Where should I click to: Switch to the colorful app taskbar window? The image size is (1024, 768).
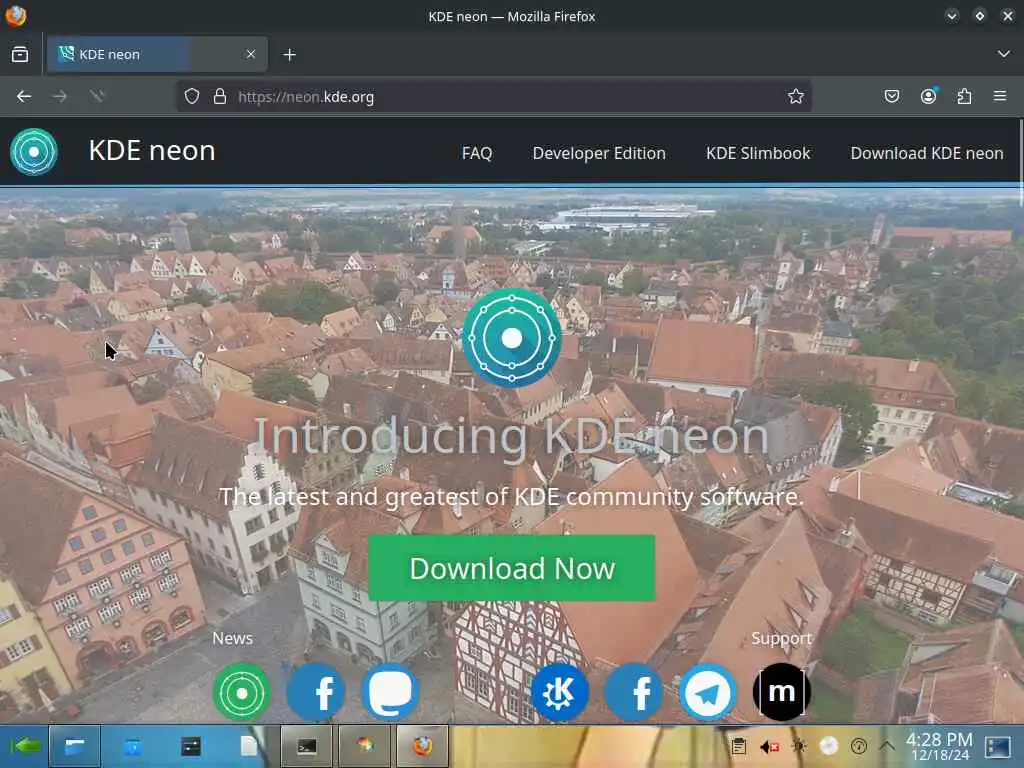click(364, 746)
